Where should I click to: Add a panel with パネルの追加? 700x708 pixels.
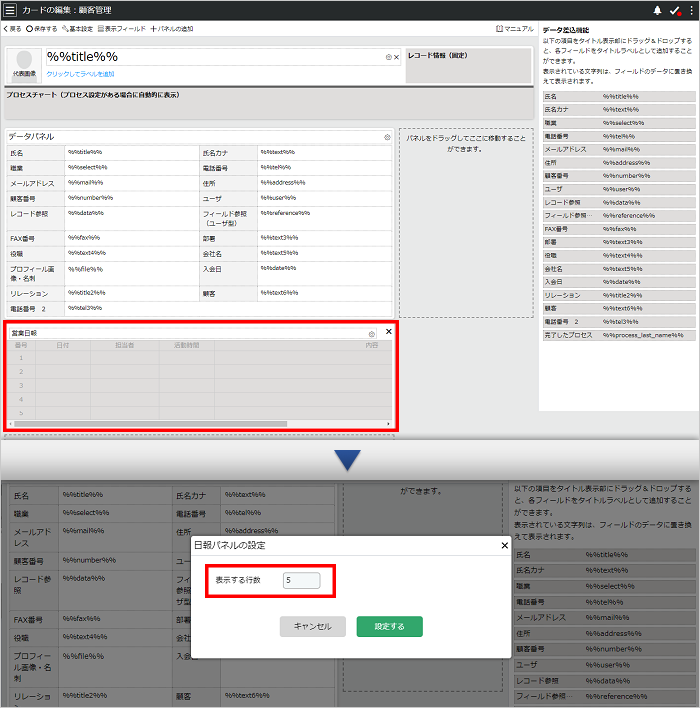tap(172, 29)
